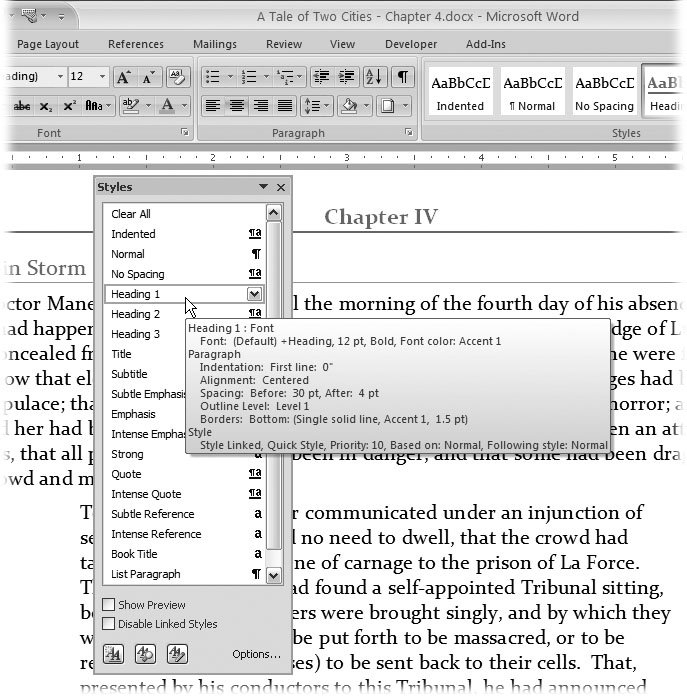Open the highlight color dropdown arrow

pos(148,106)
